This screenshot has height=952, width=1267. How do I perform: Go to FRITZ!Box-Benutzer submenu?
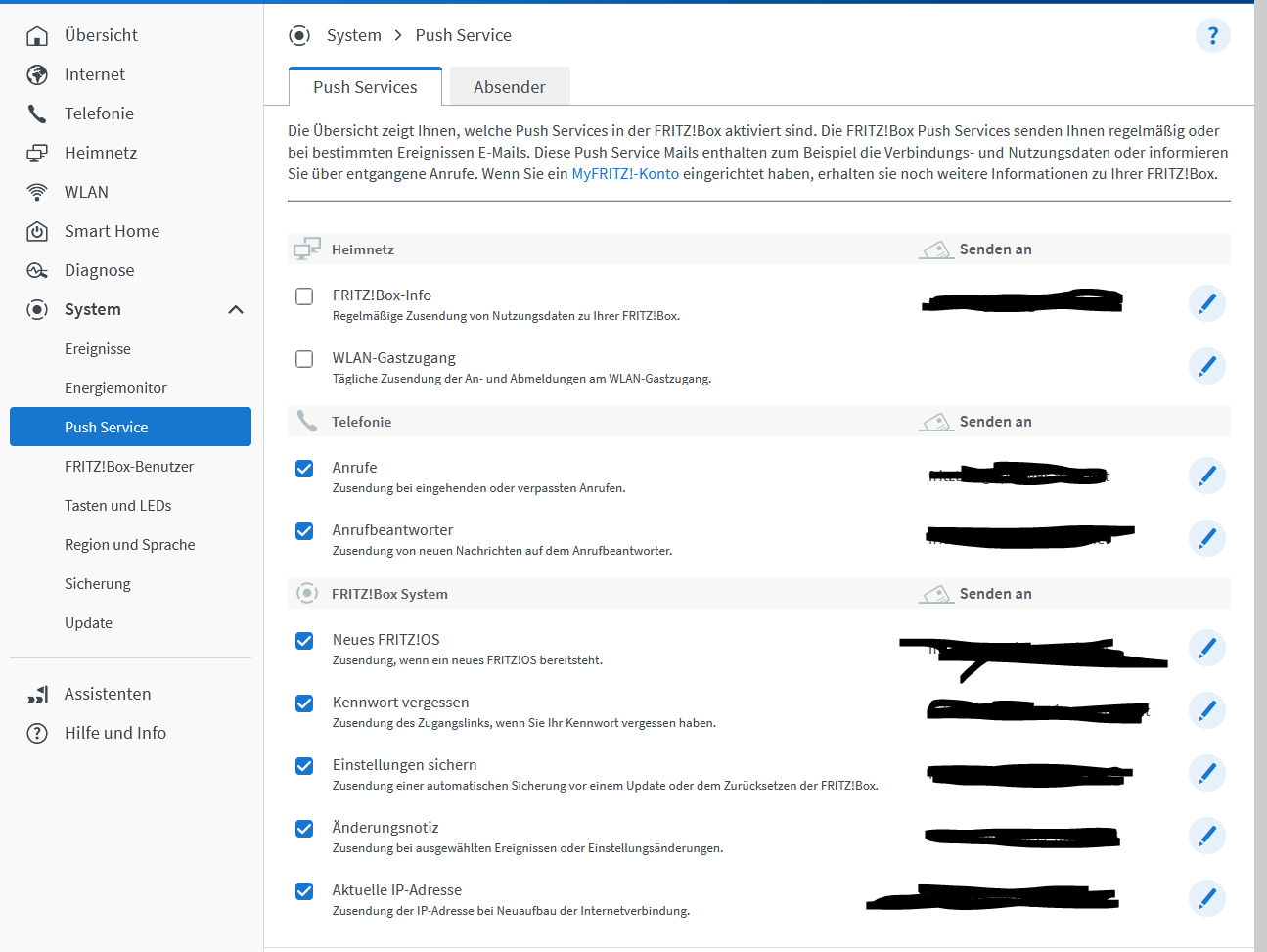[x=130, y=466]
